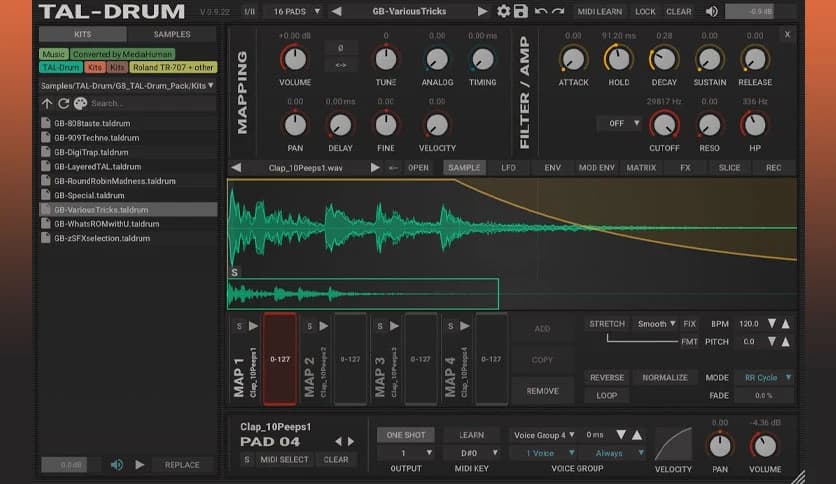This screenshot has height=484, width=836.
Task: Expand the Samples/TAL-Drum folder path dropdown
Action: (127, 85)
